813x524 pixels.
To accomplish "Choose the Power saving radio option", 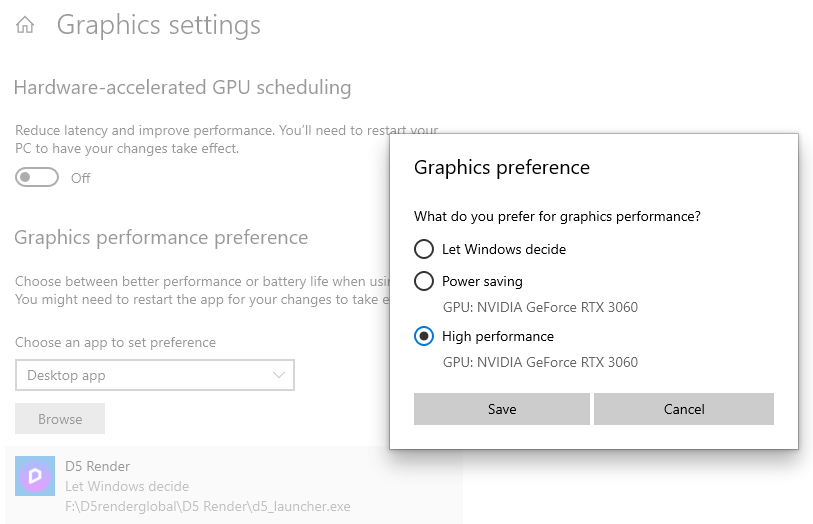I will coord(424,281).
